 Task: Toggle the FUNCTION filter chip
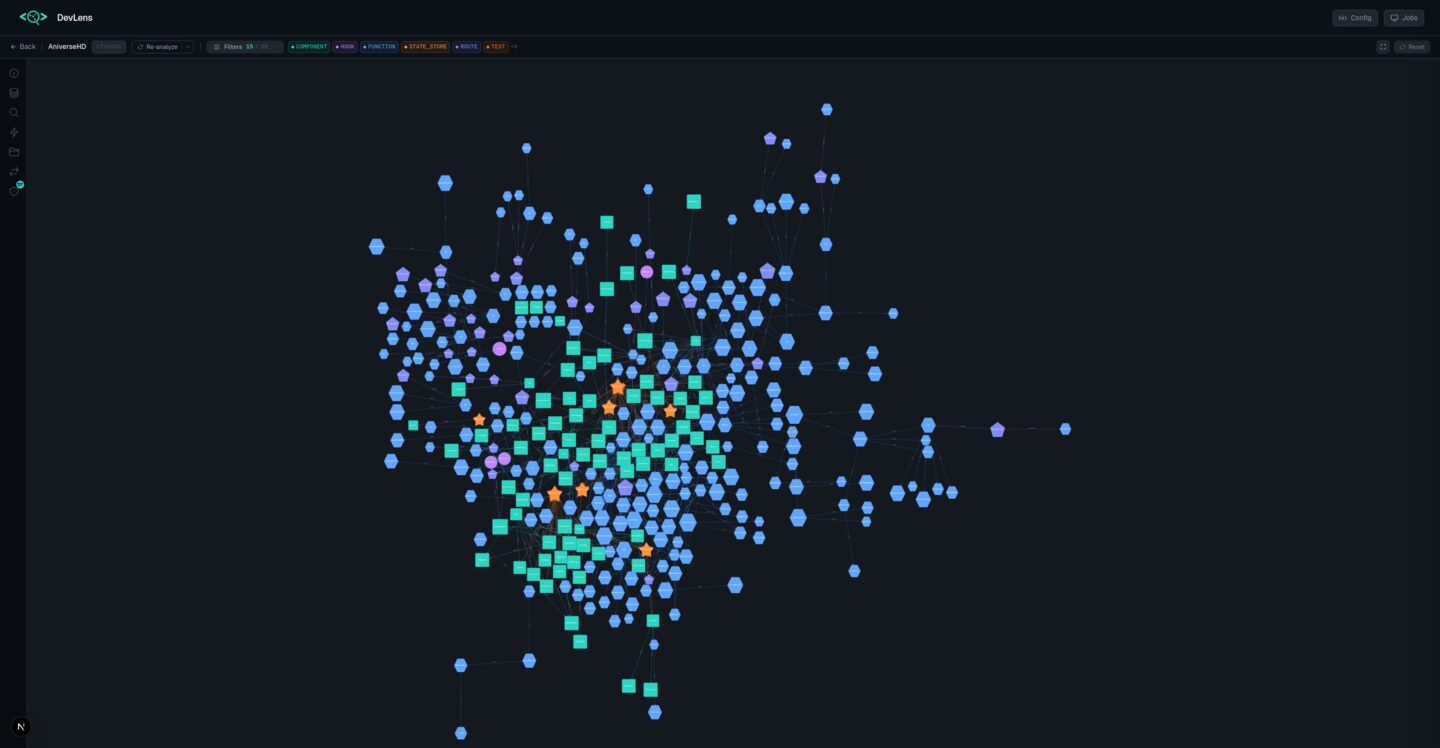[x=379, y=47]
